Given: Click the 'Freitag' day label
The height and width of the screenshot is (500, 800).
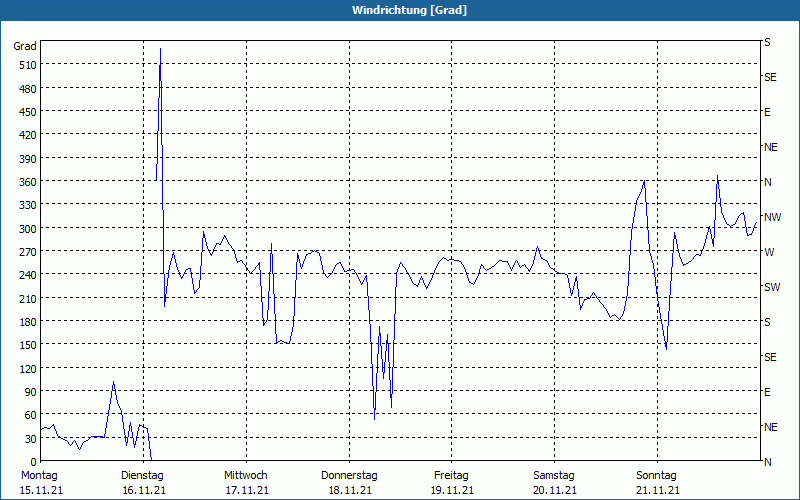Looking at the screenshot, I should click(452, 476).
